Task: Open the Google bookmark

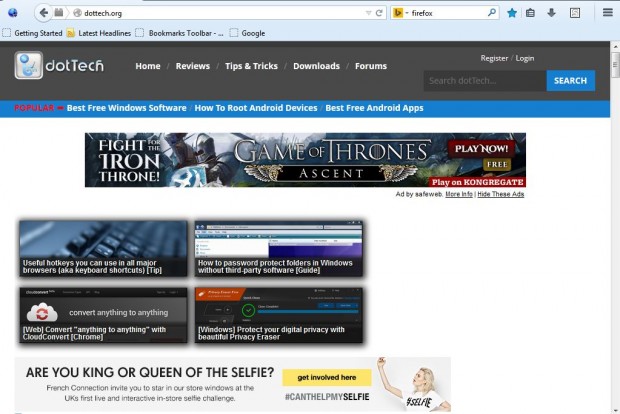Action: (x=248, y=33)
